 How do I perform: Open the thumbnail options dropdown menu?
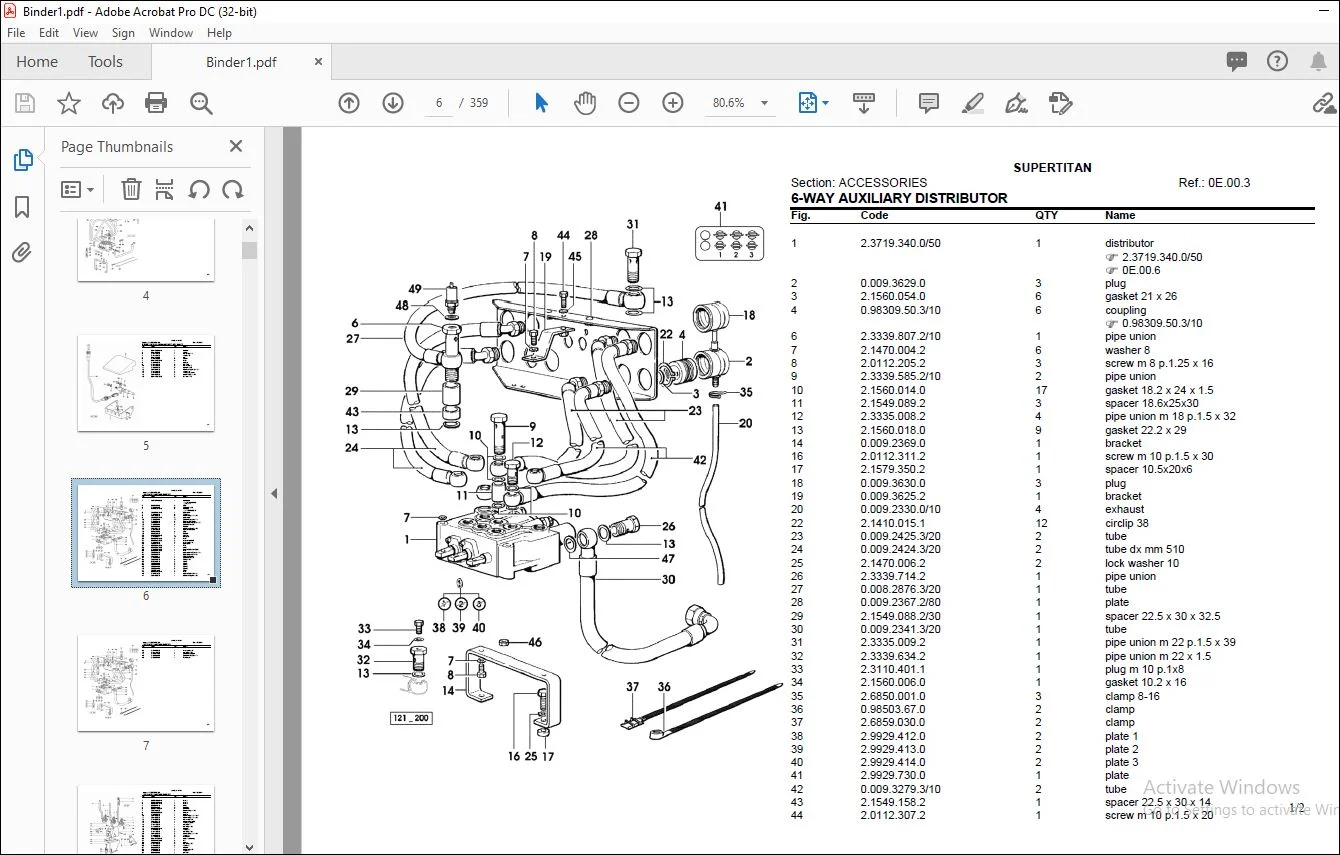point(78,189)
